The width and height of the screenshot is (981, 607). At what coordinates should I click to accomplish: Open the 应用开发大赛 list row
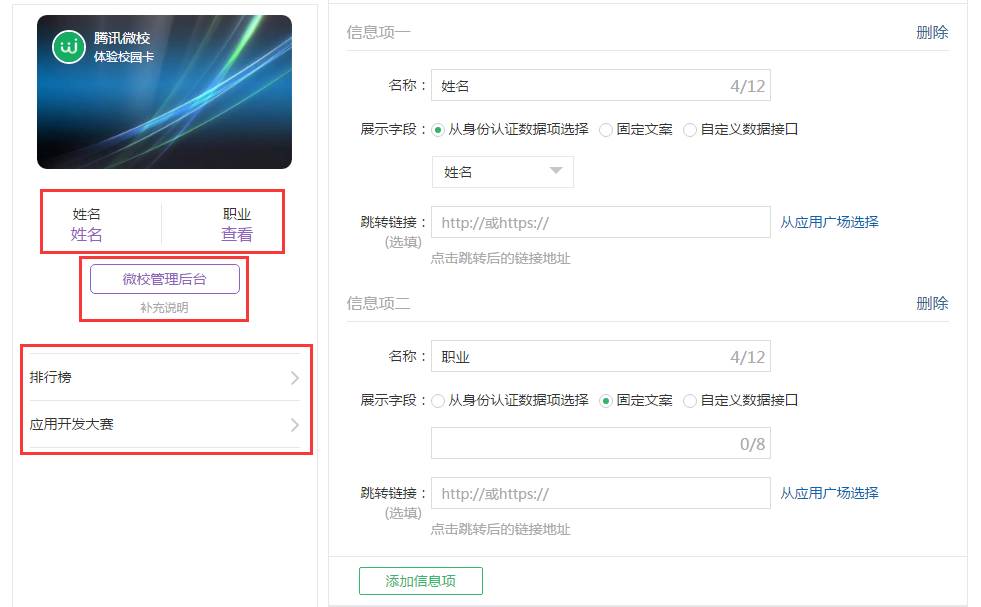tap(165, 425)
